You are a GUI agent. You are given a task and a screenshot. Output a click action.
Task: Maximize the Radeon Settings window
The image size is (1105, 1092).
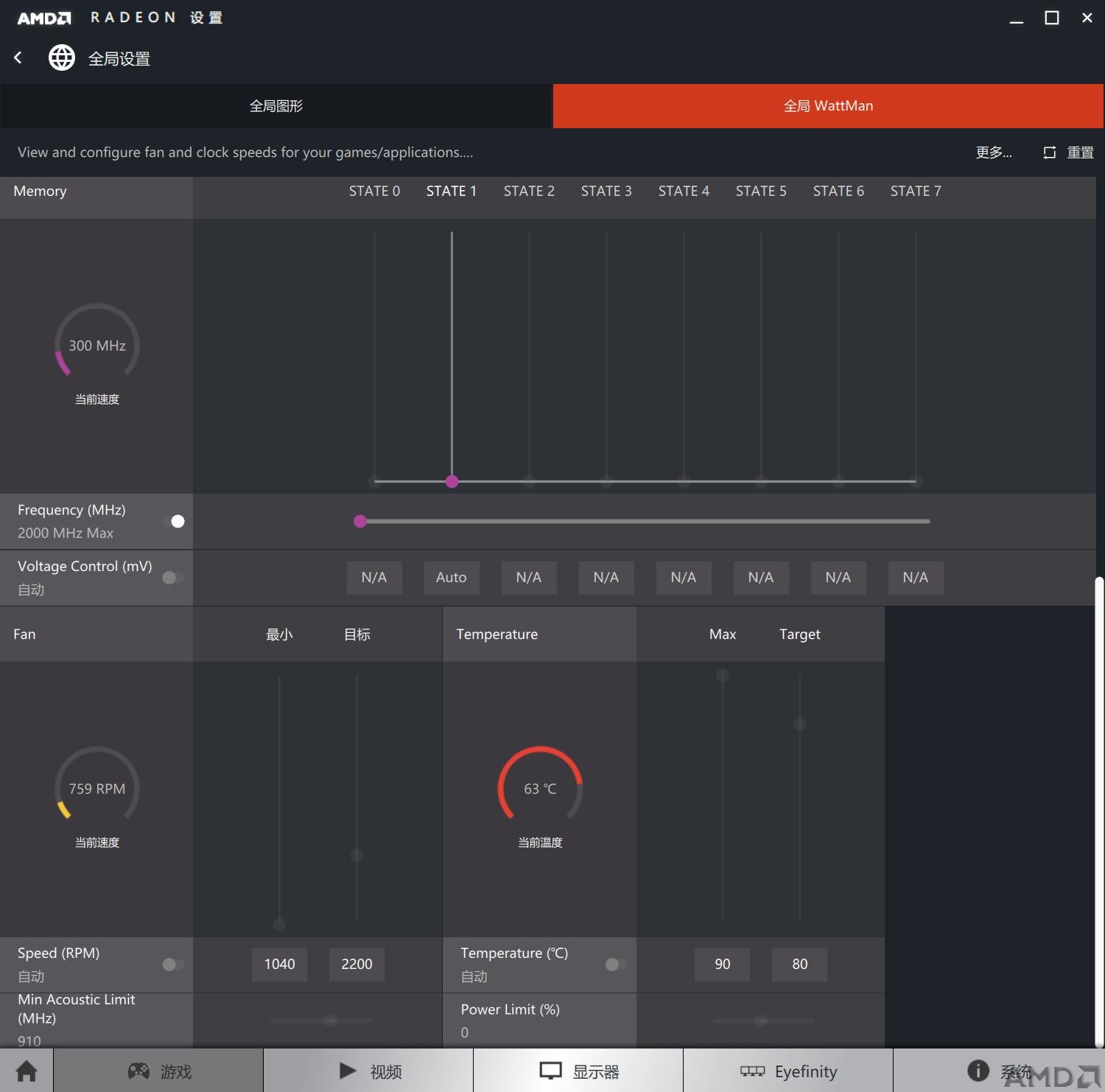(1052, 18)
